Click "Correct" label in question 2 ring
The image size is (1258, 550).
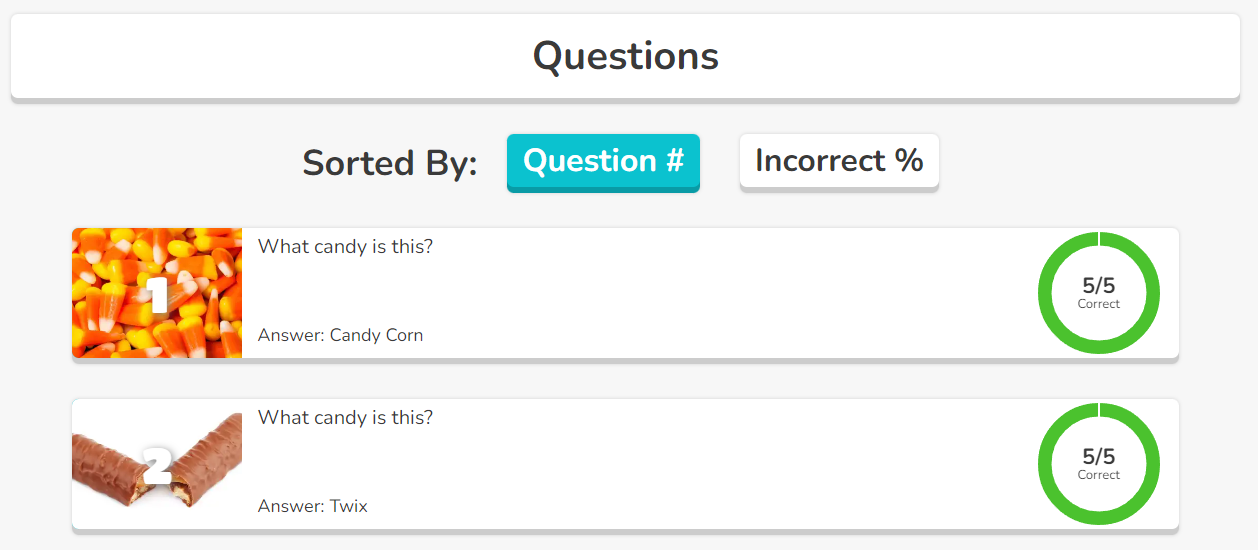(1099, 475)
